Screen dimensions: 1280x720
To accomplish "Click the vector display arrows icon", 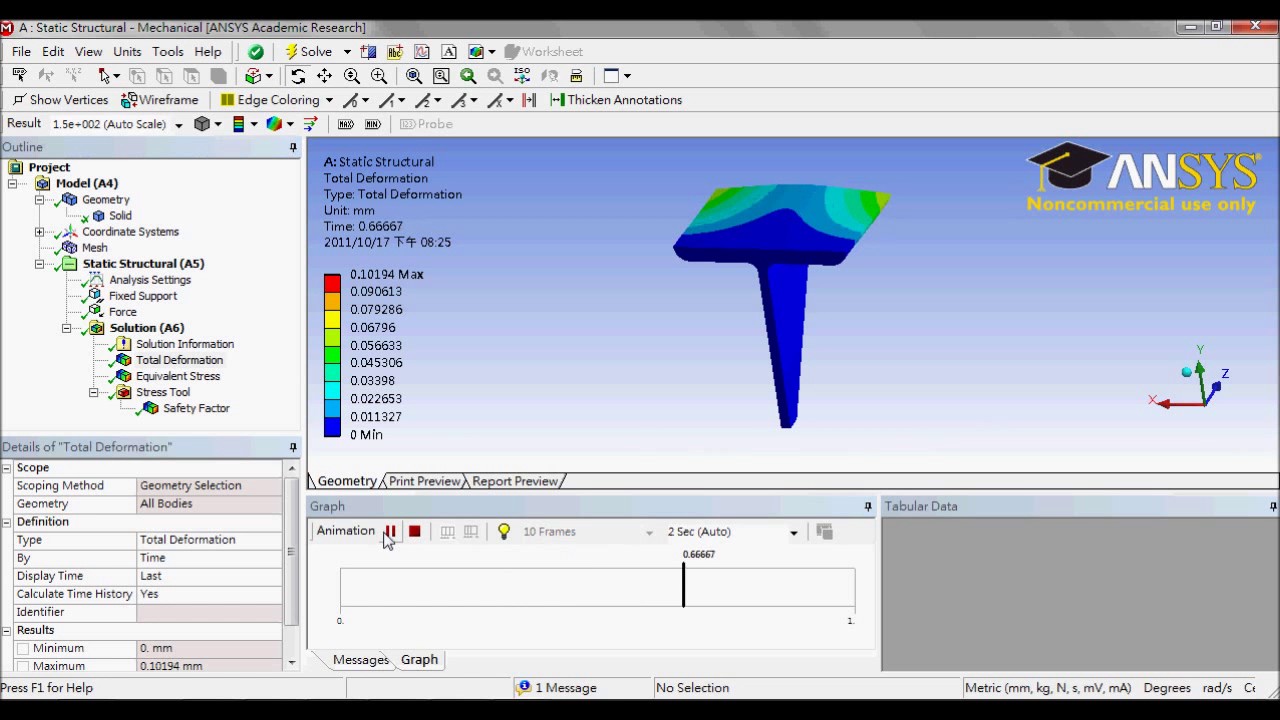I will (310, 124).
